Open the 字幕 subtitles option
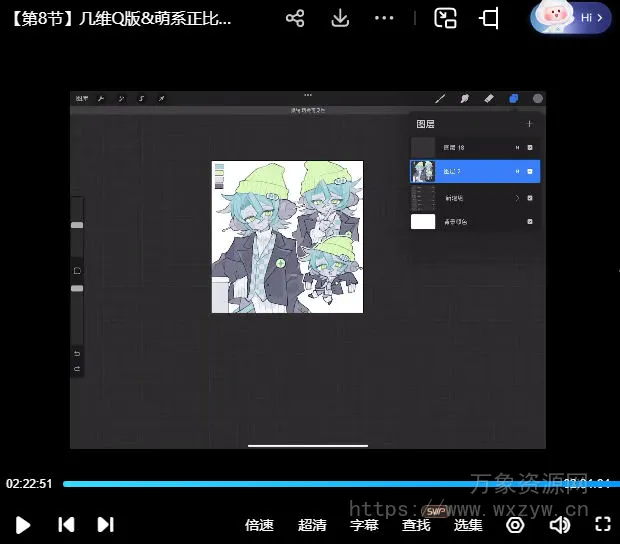 (364, 525)
